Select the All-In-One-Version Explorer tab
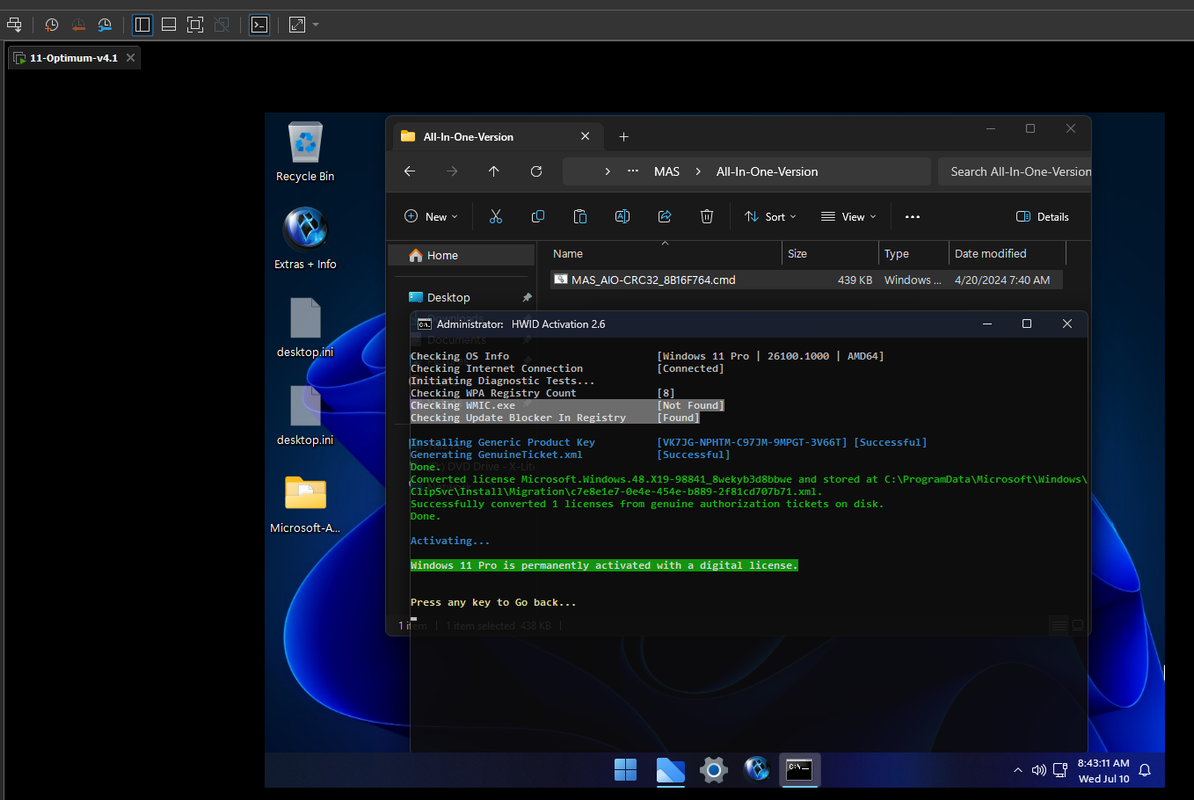Image resolution: width=1194 pixels, height=800 pixels. pos(468,137)
